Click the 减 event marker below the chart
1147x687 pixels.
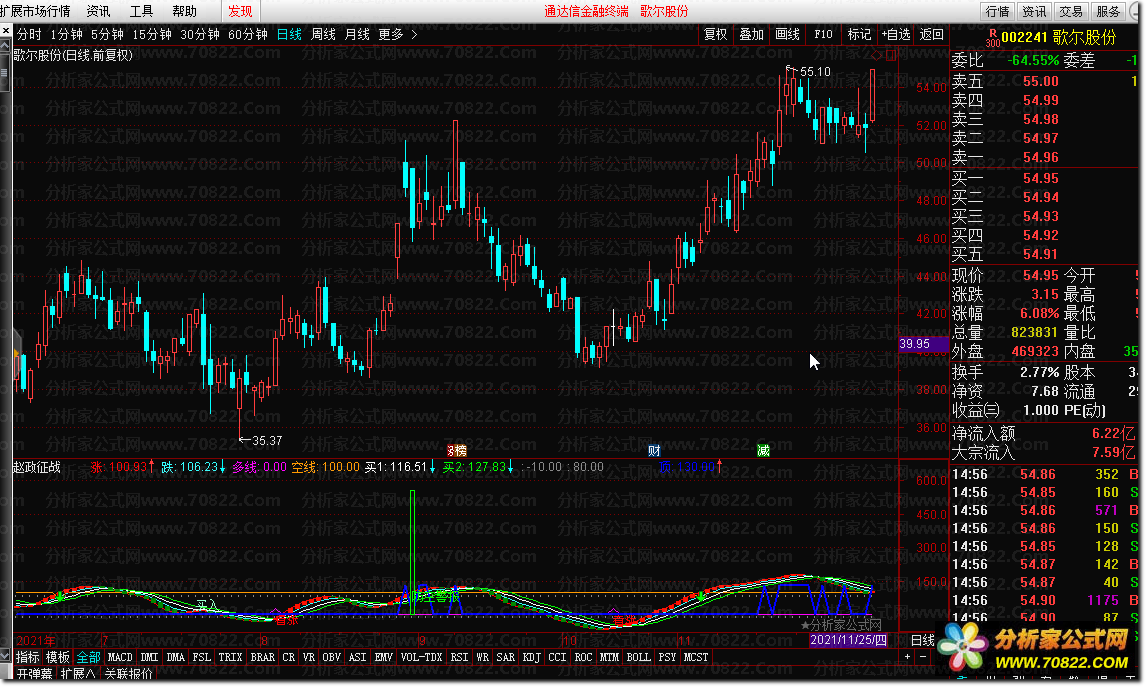(763, 451)
